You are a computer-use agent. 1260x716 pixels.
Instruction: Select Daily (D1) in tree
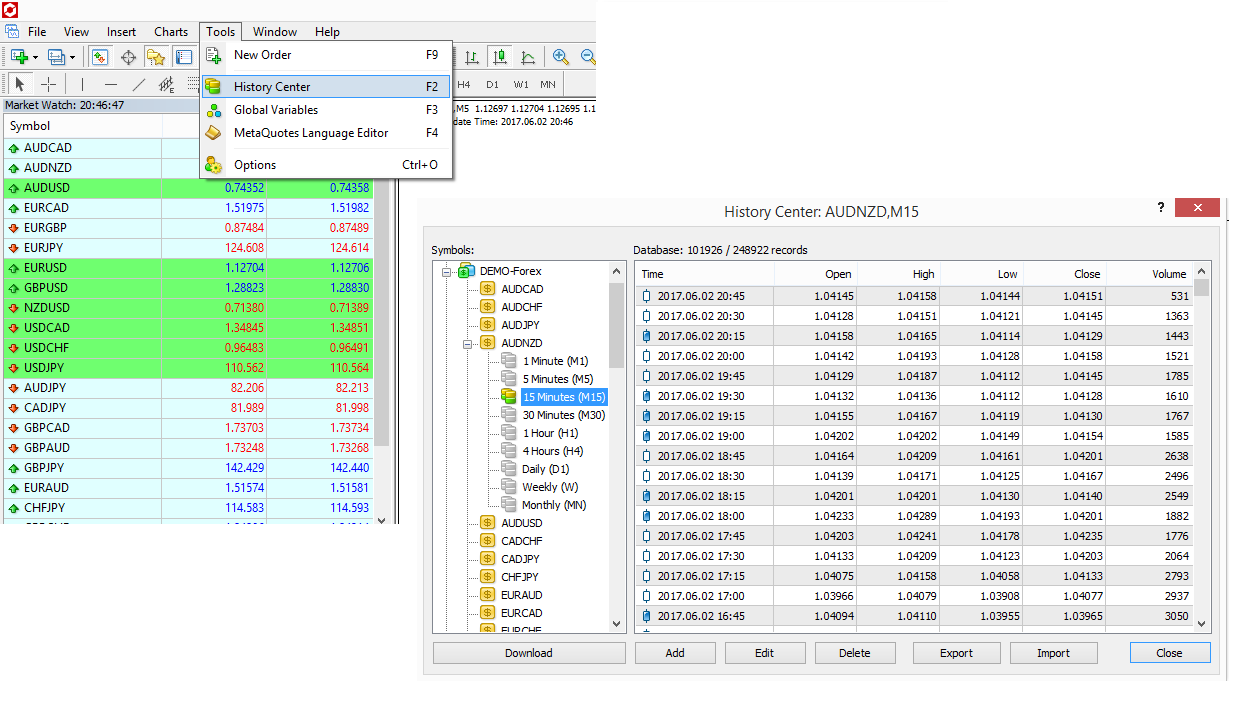[545, 469]
